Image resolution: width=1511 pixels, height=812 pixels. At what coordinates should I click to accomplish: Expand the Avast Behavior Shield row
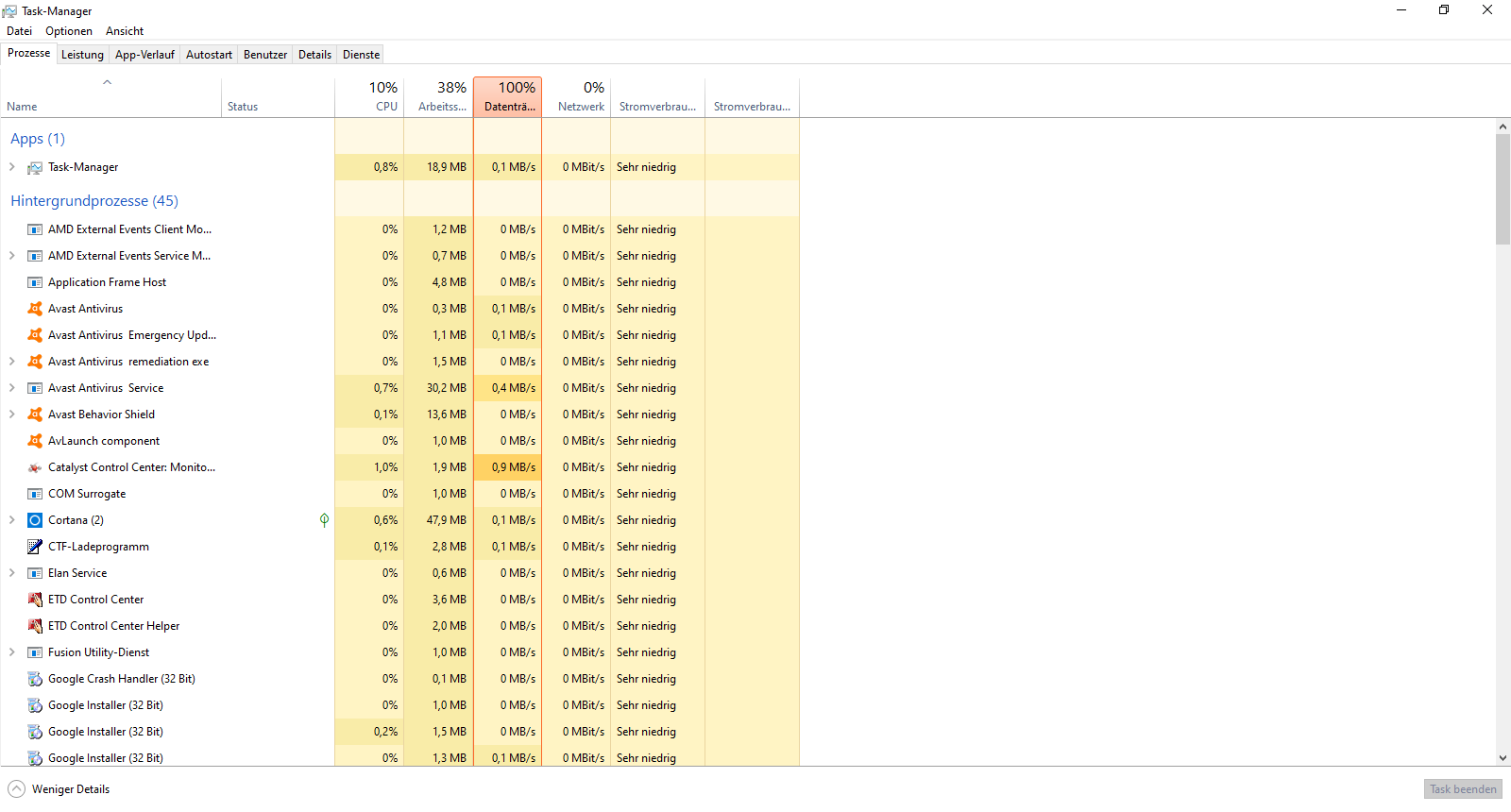click(11, 414)
